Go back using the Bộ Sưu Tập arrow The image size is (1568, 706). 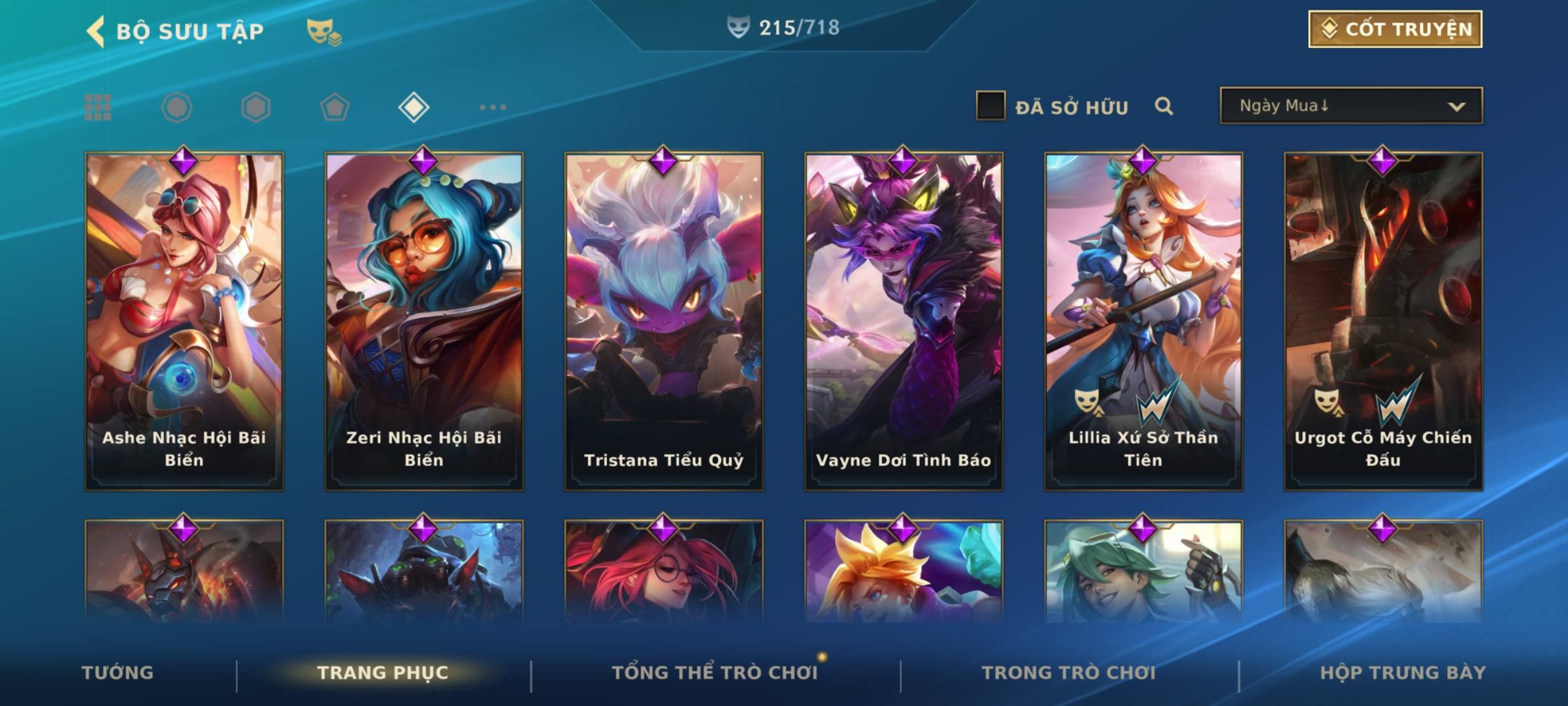coord(96,31)
